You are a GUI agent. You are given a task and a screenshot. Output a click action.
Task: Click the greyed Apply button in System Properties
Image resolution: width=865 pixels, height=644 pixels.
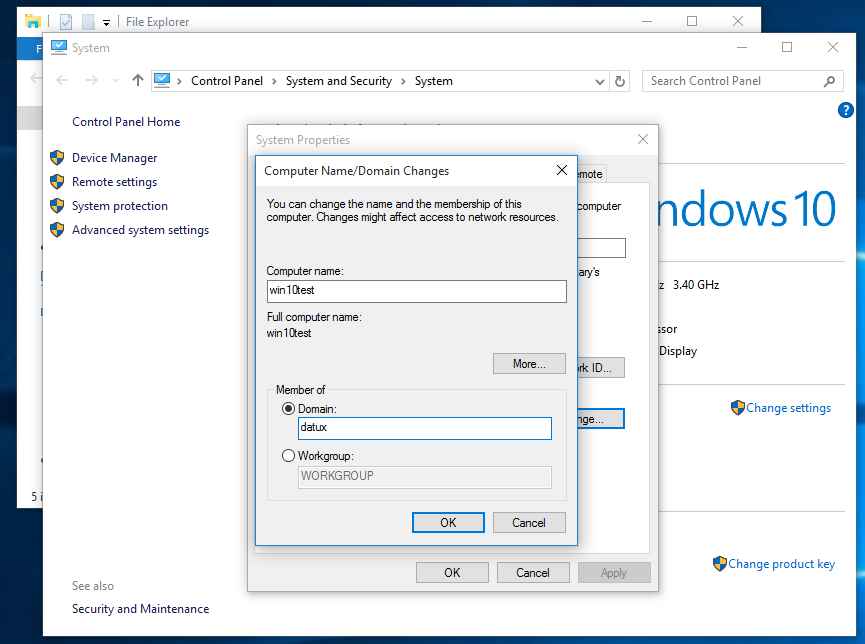(x=614, y=573)
